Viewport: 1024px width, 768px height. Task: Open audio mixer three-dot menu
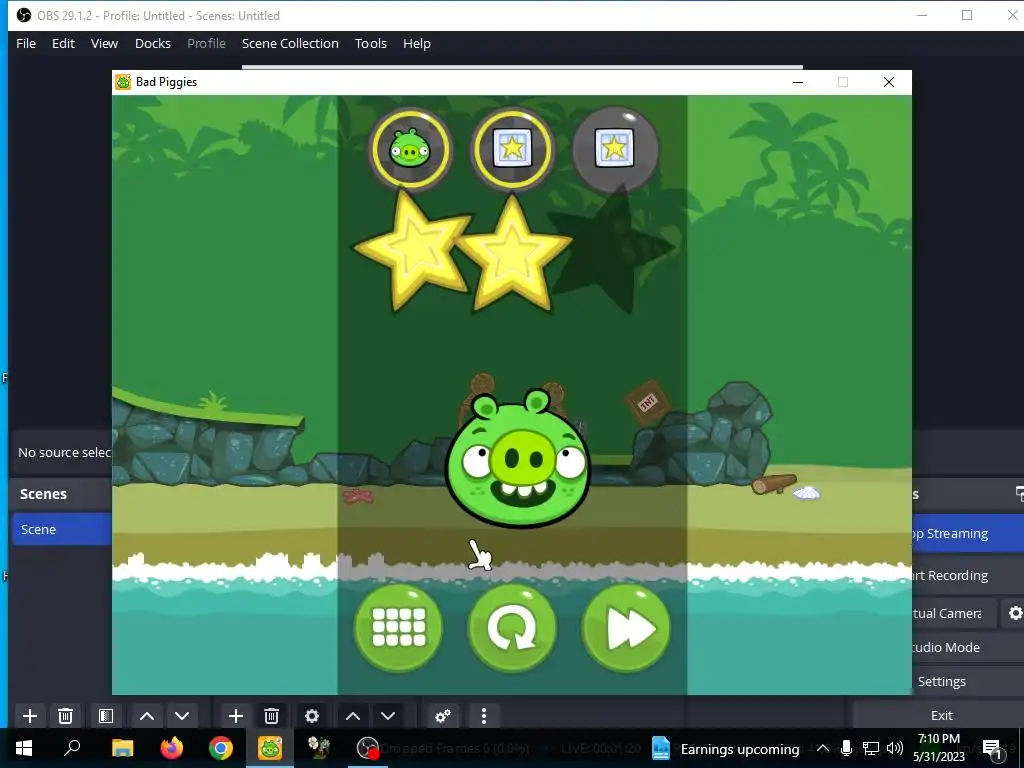pos(484,716)
